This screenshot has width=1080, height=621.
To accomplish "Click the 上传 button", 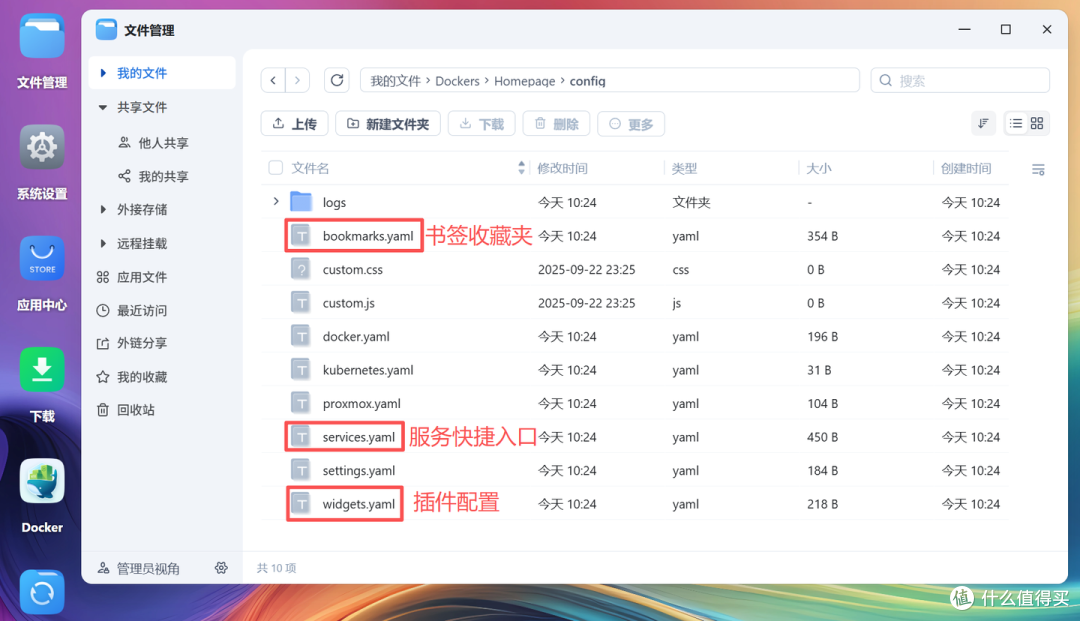I will point(294,124).
